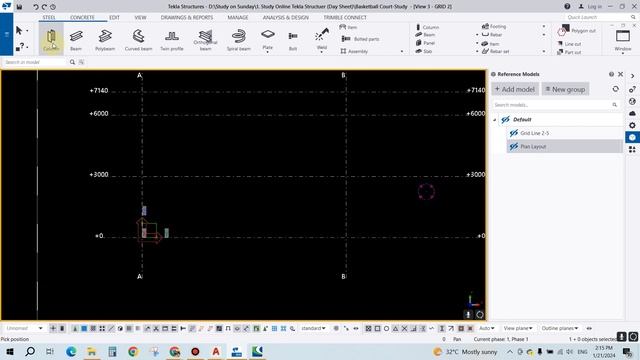The width and height of the screenshot is (640, 360).
Task: Open the VIEW ribbon tab
Action: coord(140,18)
